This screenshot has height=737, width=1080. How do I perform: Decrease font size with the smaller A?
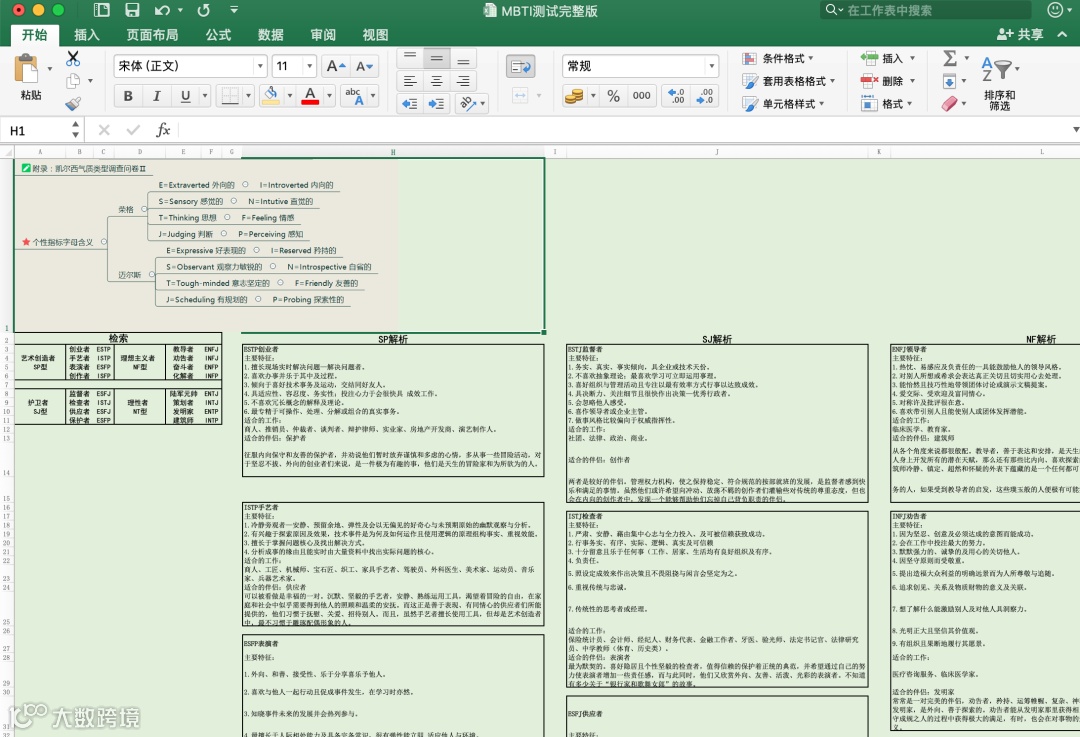coord(364,66)
